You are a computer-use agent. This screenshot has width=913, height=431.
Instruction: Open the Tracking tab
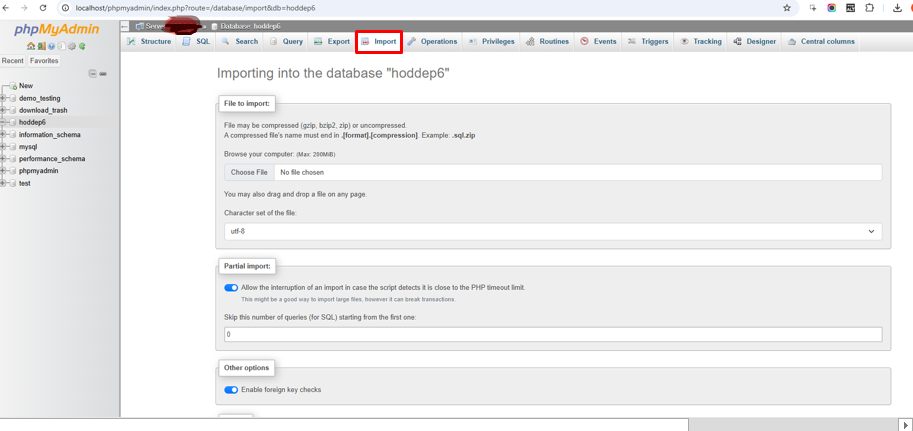pos(701,41)
